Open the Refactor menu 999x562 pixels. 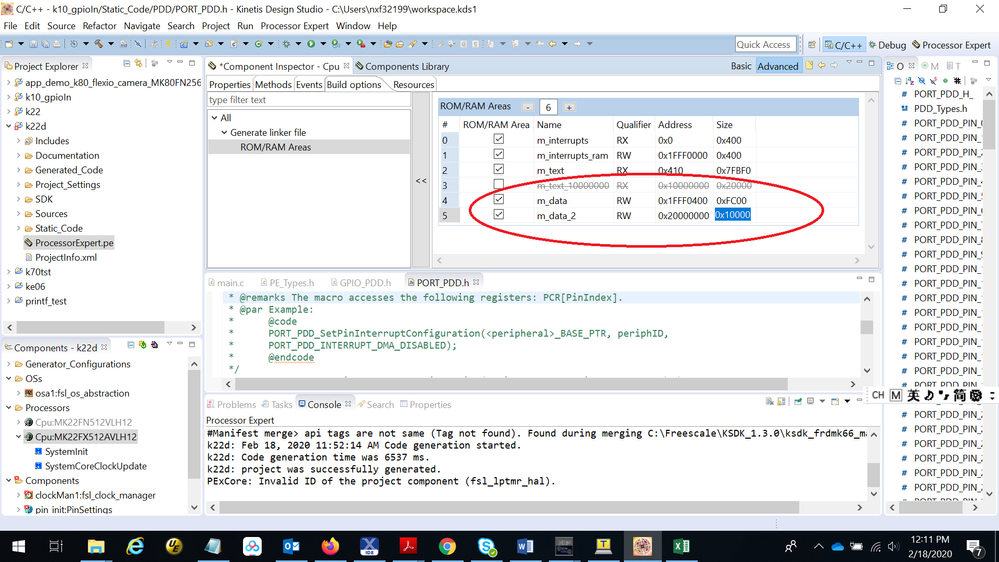[99, 26]
